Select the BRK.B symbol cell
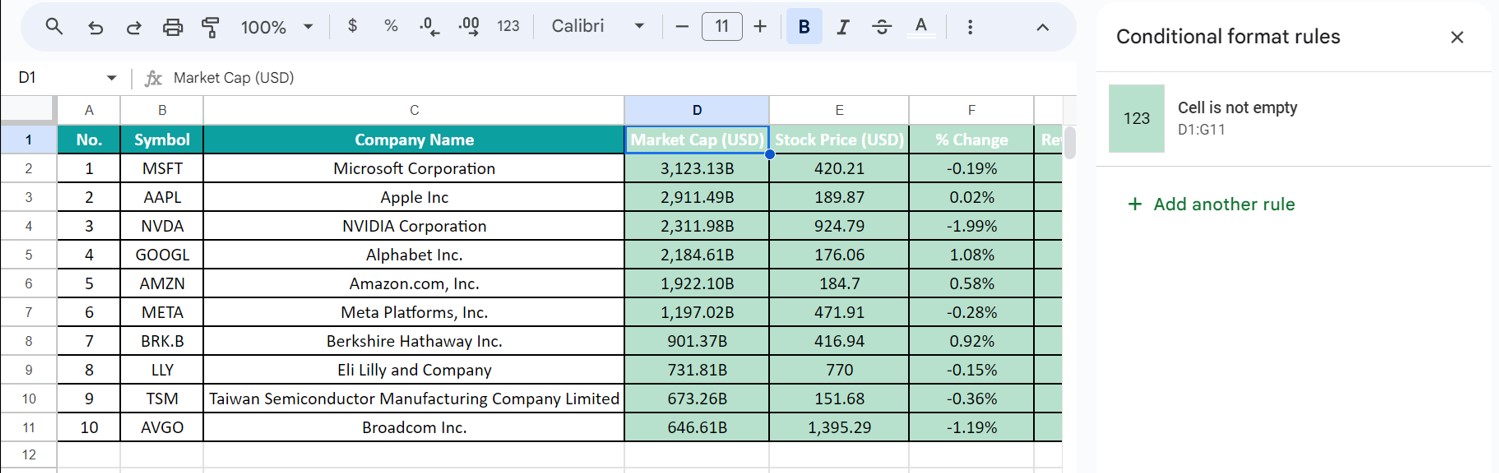This screenshot has width=1499, height=473. [x=162, y=341]
